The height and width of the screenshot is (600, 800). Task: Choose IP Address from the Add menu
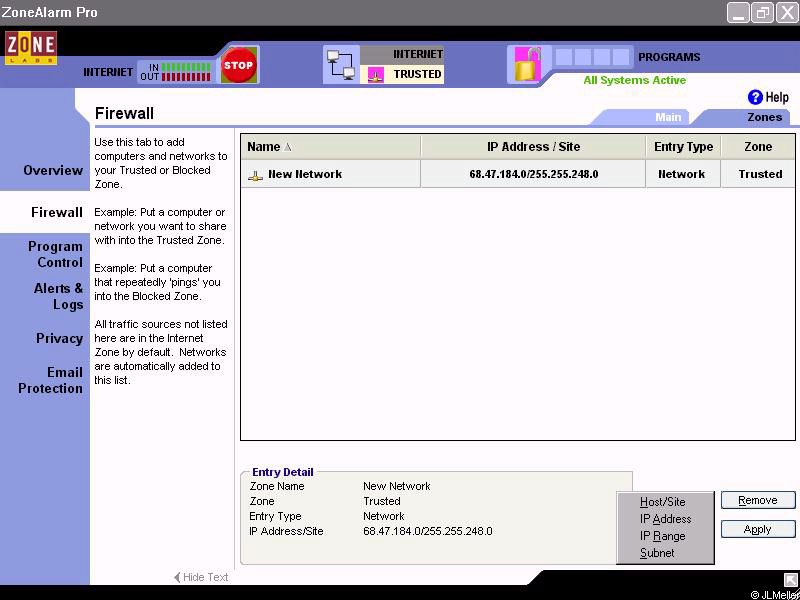point(665,519)
